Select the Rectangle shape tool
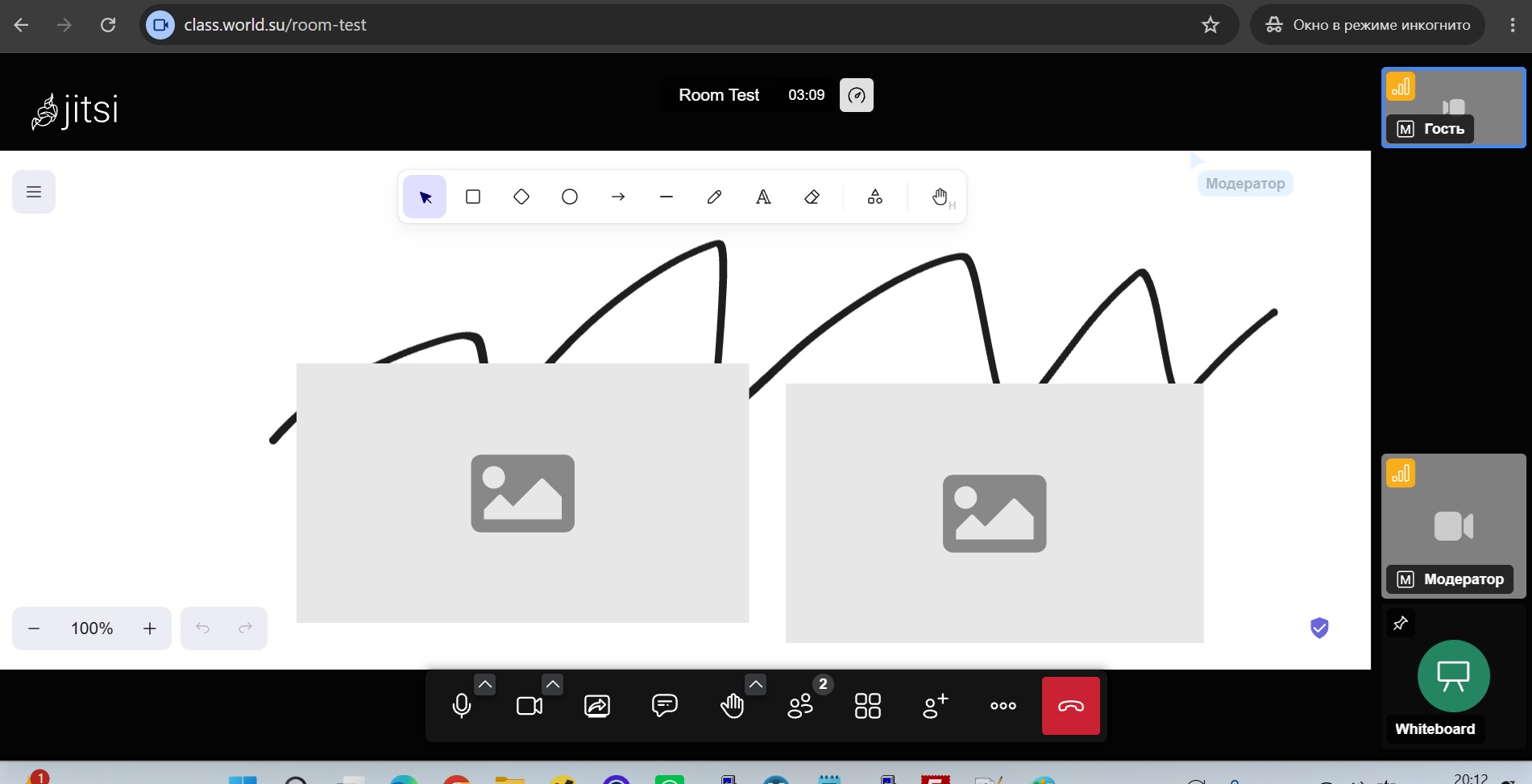The image size is (1532, 784). (473, 197)
